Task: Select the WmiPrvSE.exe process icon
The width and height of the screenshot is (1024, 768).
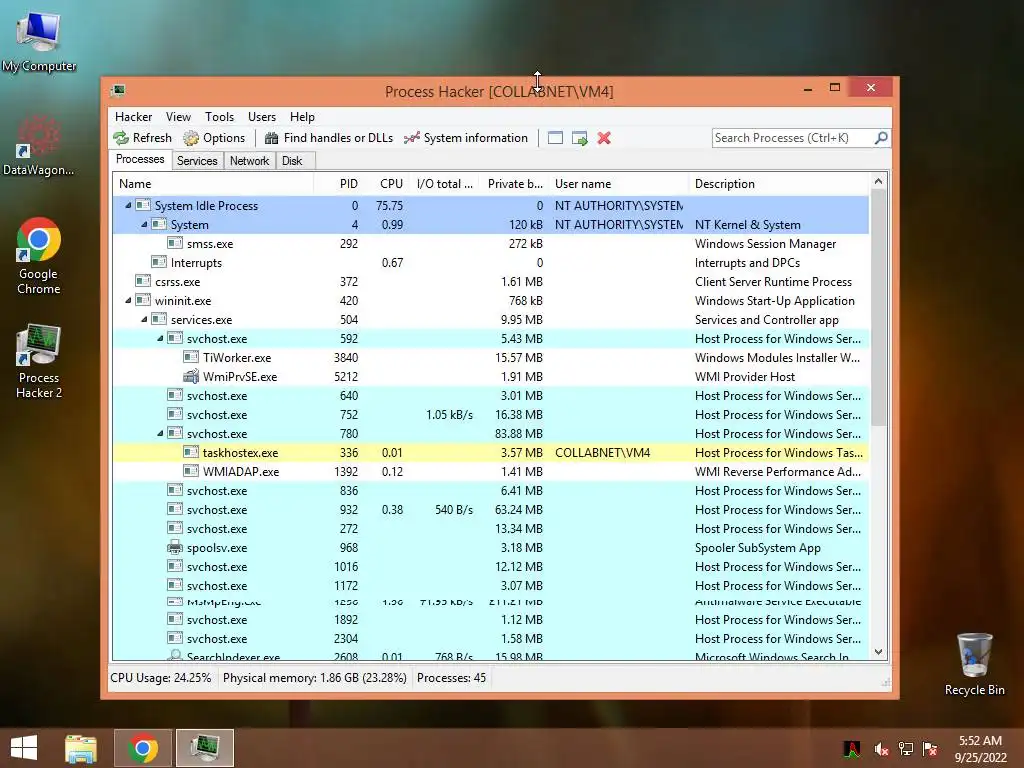Action: 191,376
